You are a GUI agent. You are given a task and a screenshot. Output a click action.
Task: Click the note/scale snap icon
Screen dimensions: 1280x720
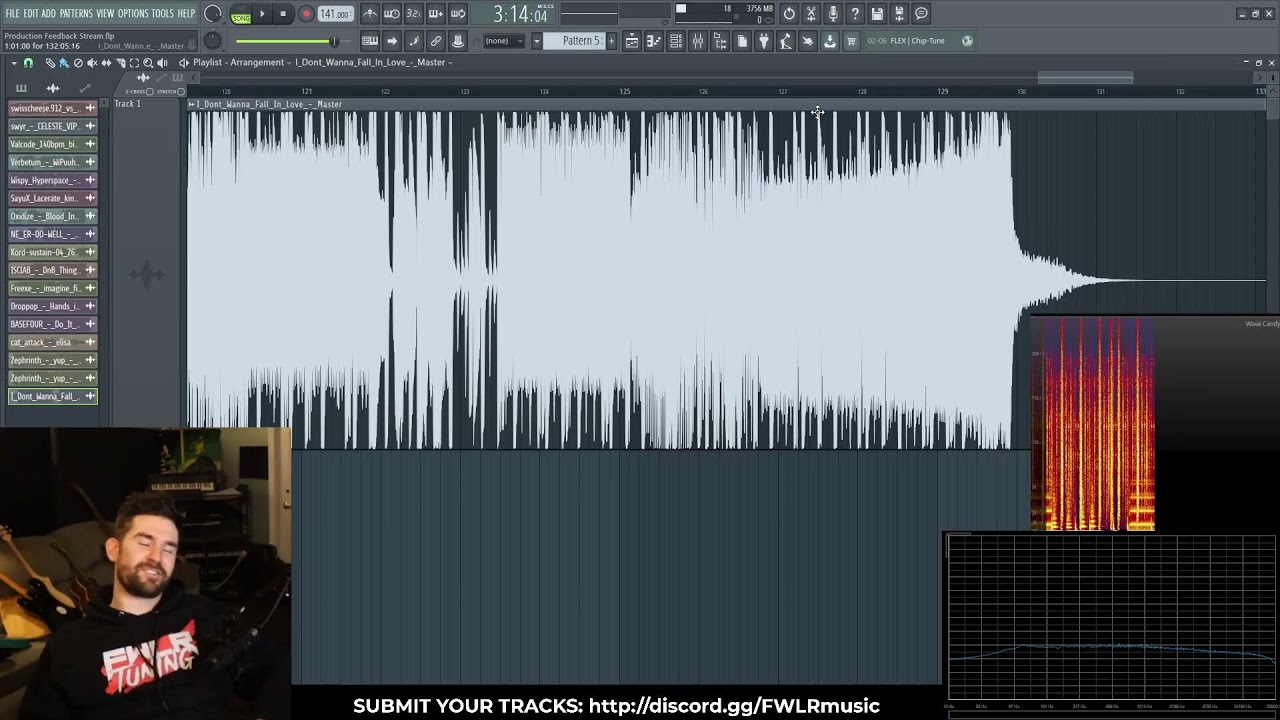[x=414, y=41]
